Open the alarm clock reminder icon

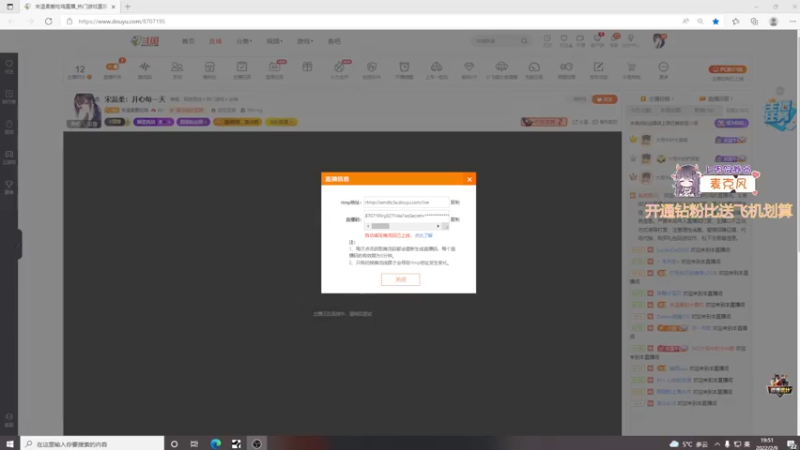pyautogui.click(x=404, y=67)
